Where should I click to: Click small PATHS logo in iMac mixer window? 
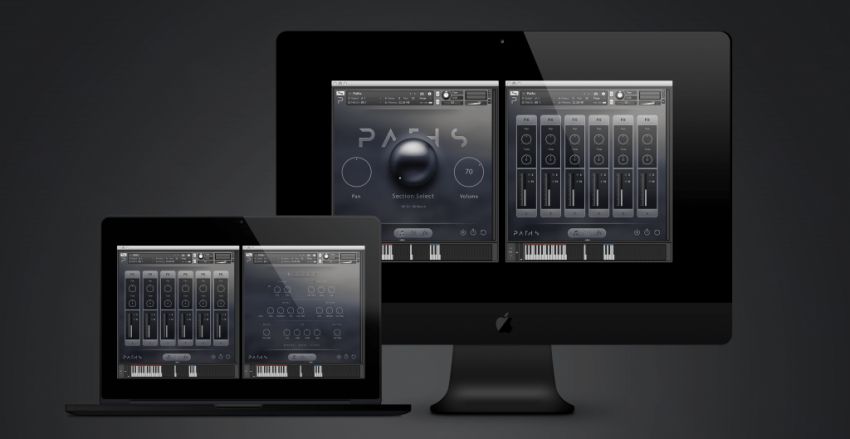(527, 233)
